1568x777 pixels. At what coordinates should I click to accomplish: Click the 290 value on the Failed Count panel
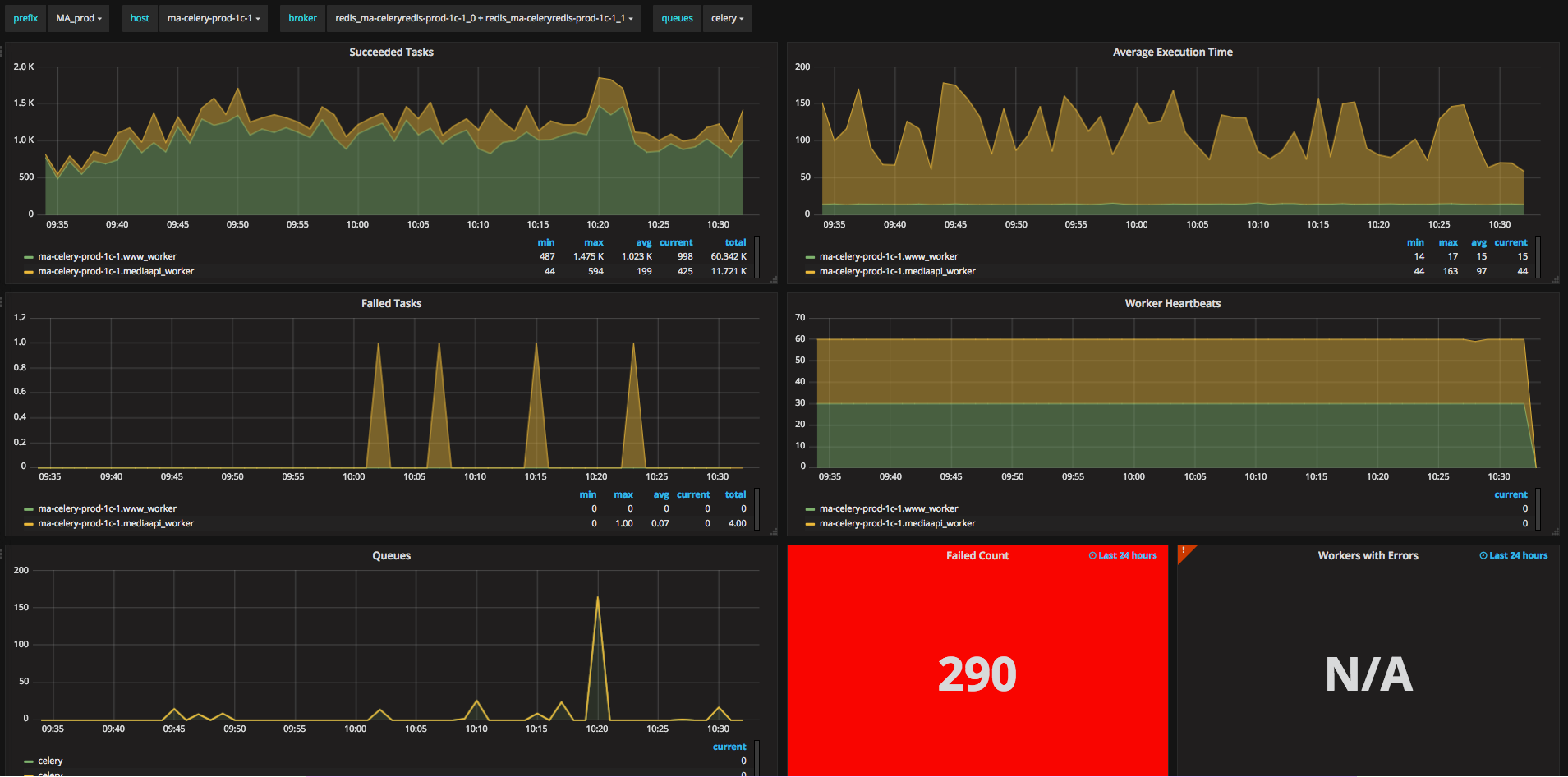tap(977, 674)
